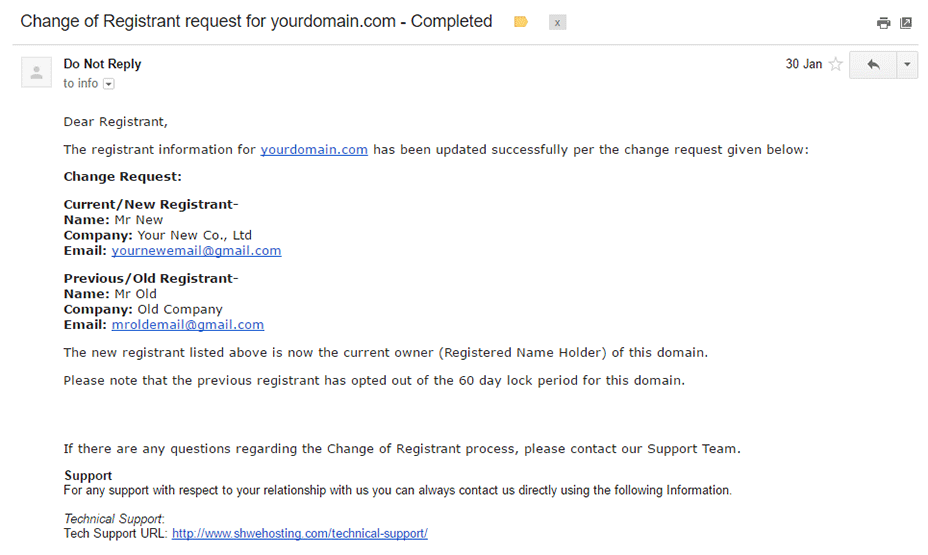Click the Do Not Reply sender name
Viewport: 928px width, 555px height.
point(102,64)
